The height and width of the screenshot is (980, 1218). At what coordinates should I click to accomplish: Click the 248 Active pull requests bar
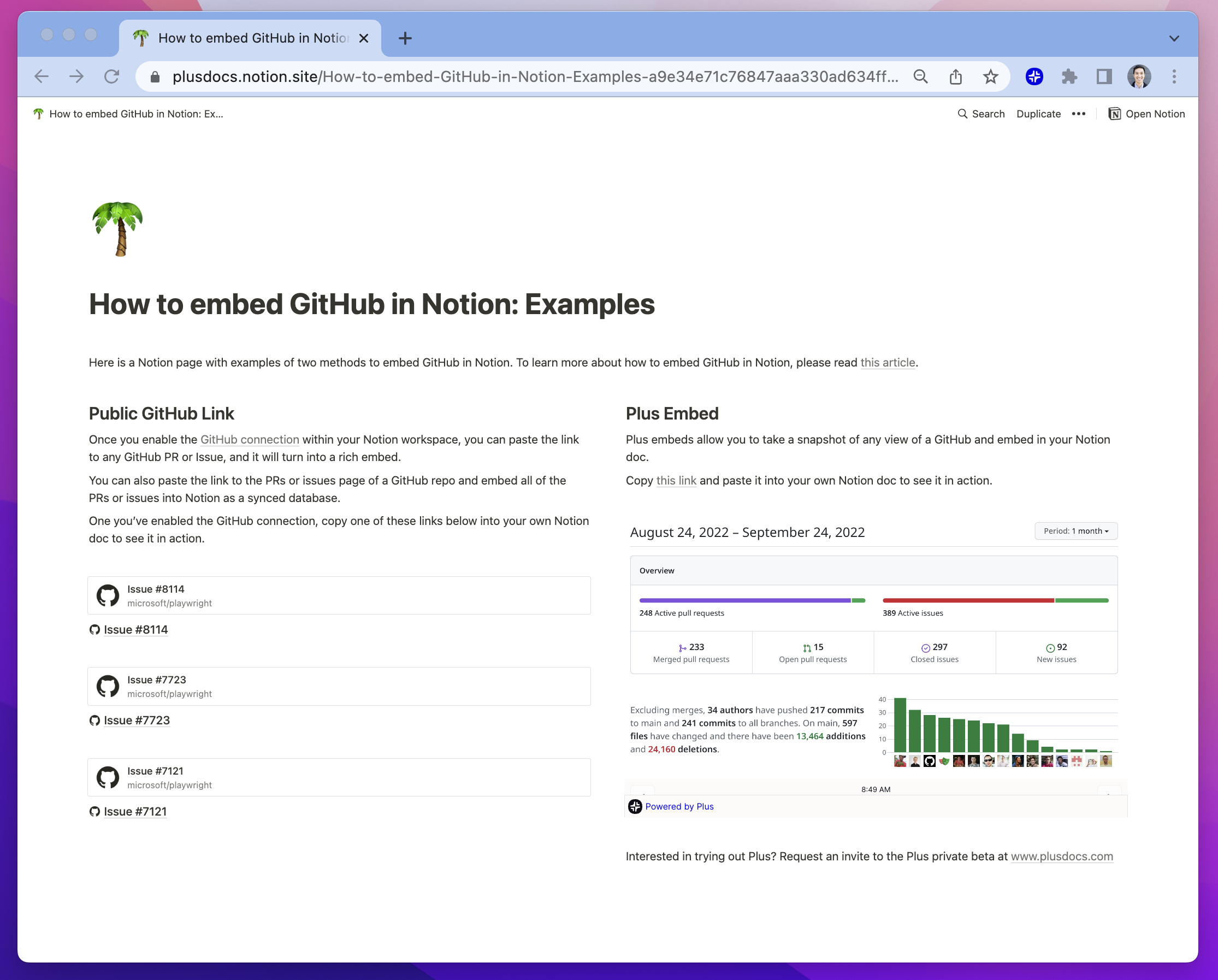[752, 600]
